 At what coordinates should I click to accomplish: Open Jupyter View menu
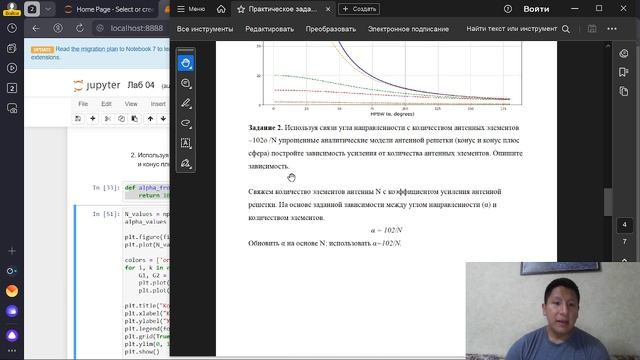pos(131,104)
